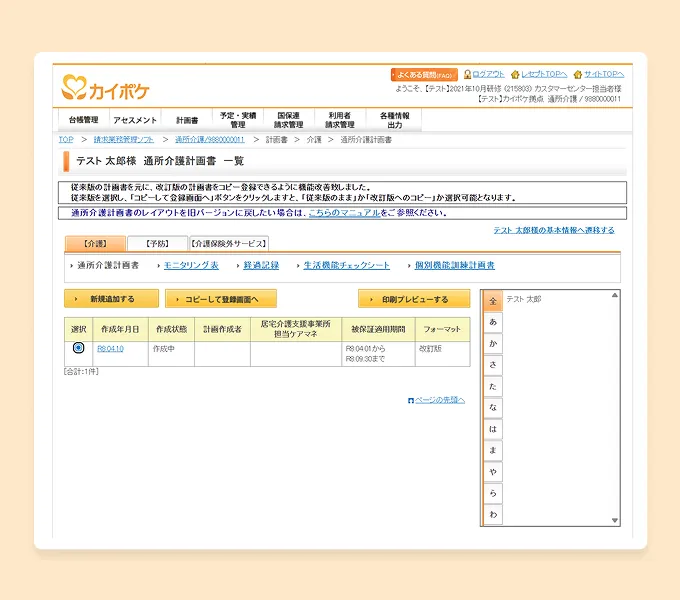Select user テスト 太郎 in the list
680x600 pixels.
tap(523, 299)
